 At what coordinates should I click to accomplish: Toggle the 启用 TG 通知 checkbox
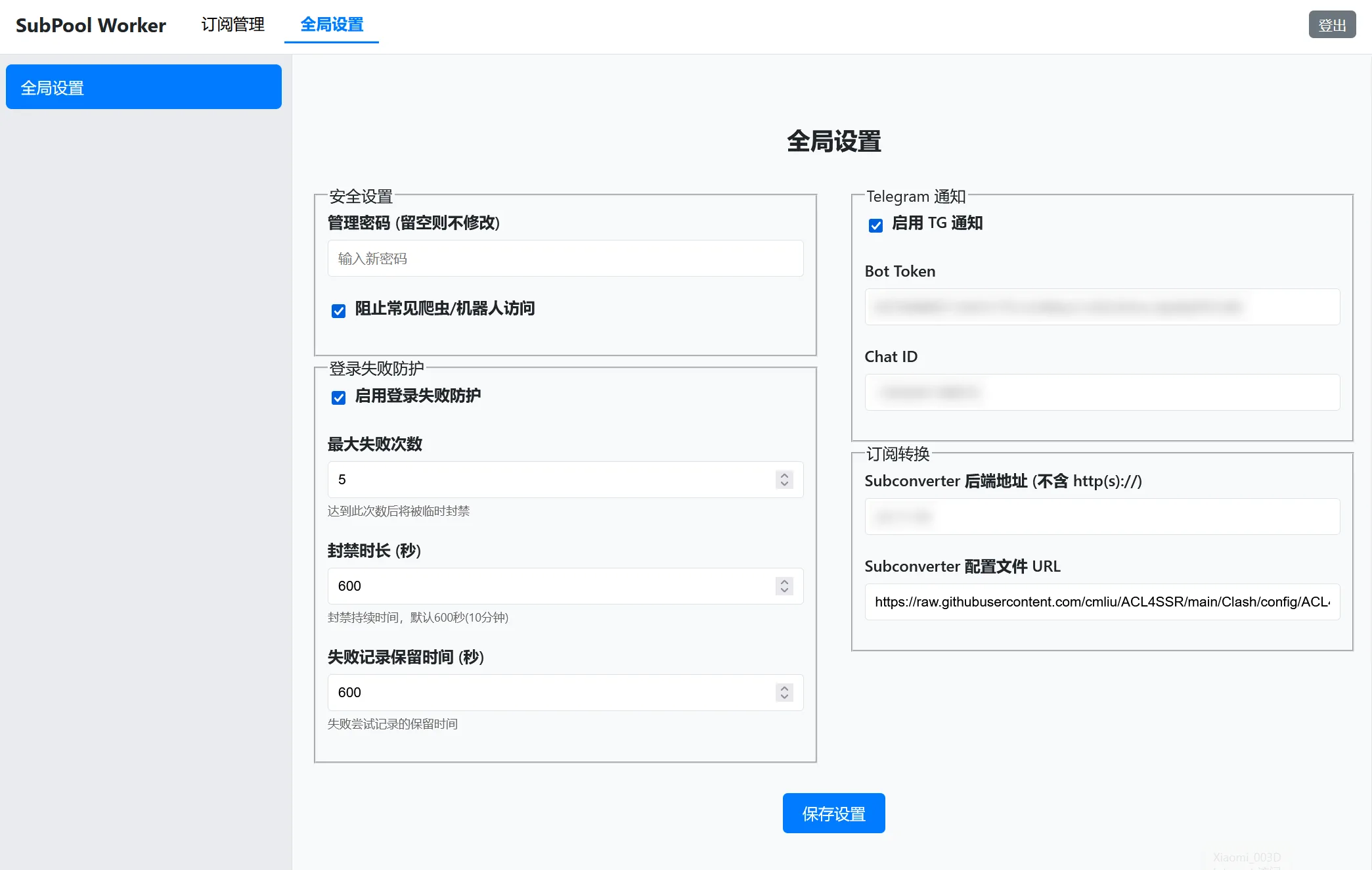click(875, 225)
